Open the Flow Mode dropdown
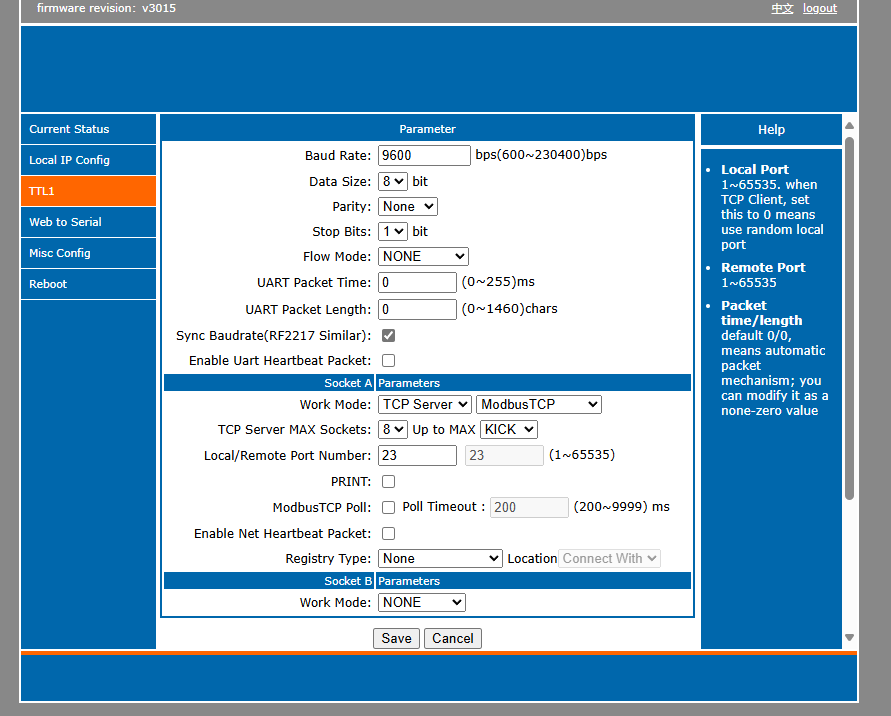Screen dimensions: 891x716 point(423,257)
